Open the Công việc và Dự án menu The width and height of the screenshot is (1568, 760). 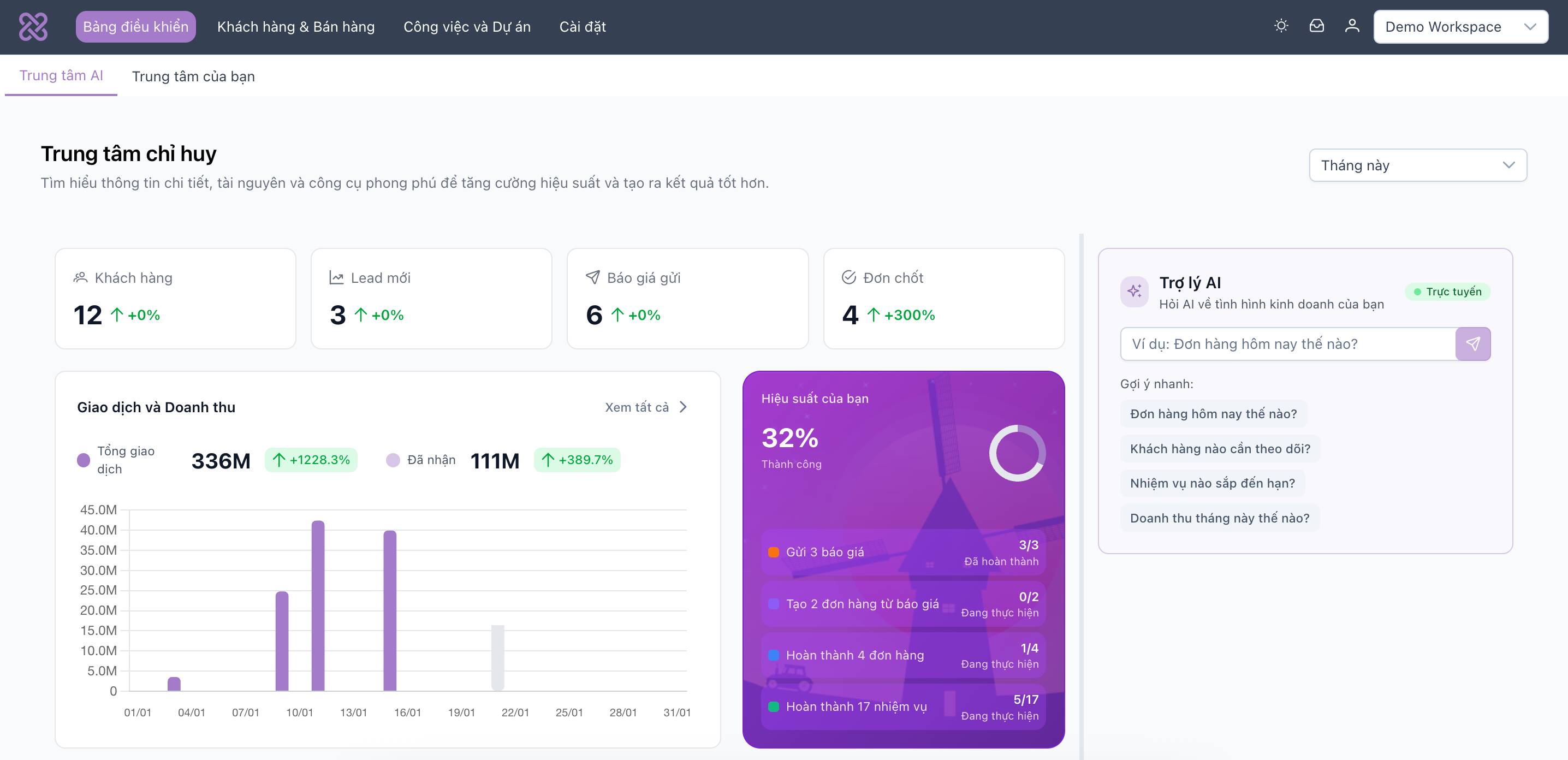pos(466,26)
